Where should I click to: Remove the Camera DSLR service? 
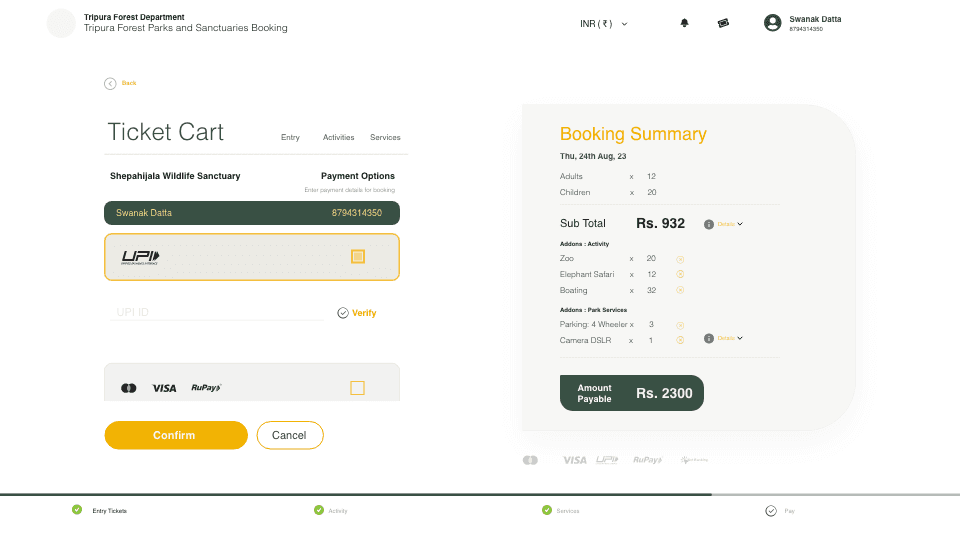(680, 340)
